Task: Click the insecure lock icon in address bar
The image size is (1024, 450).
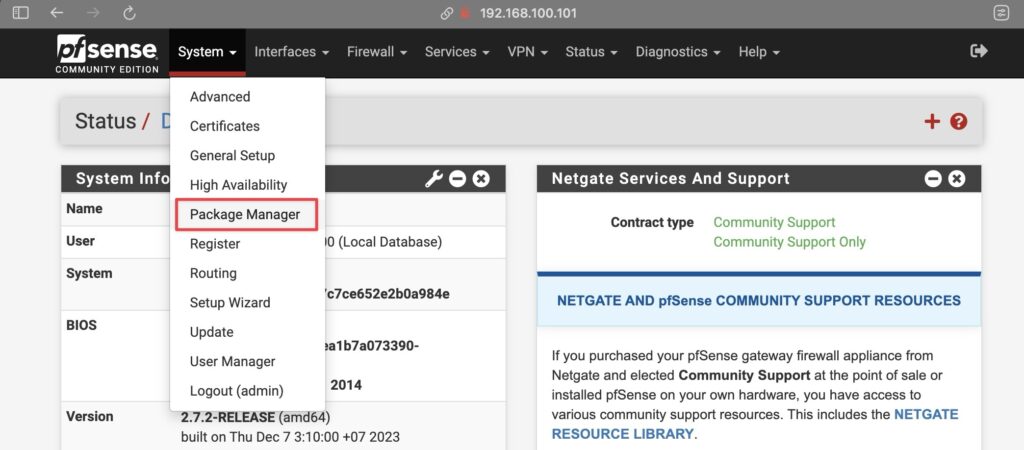Action: click(x=465, y=13)
